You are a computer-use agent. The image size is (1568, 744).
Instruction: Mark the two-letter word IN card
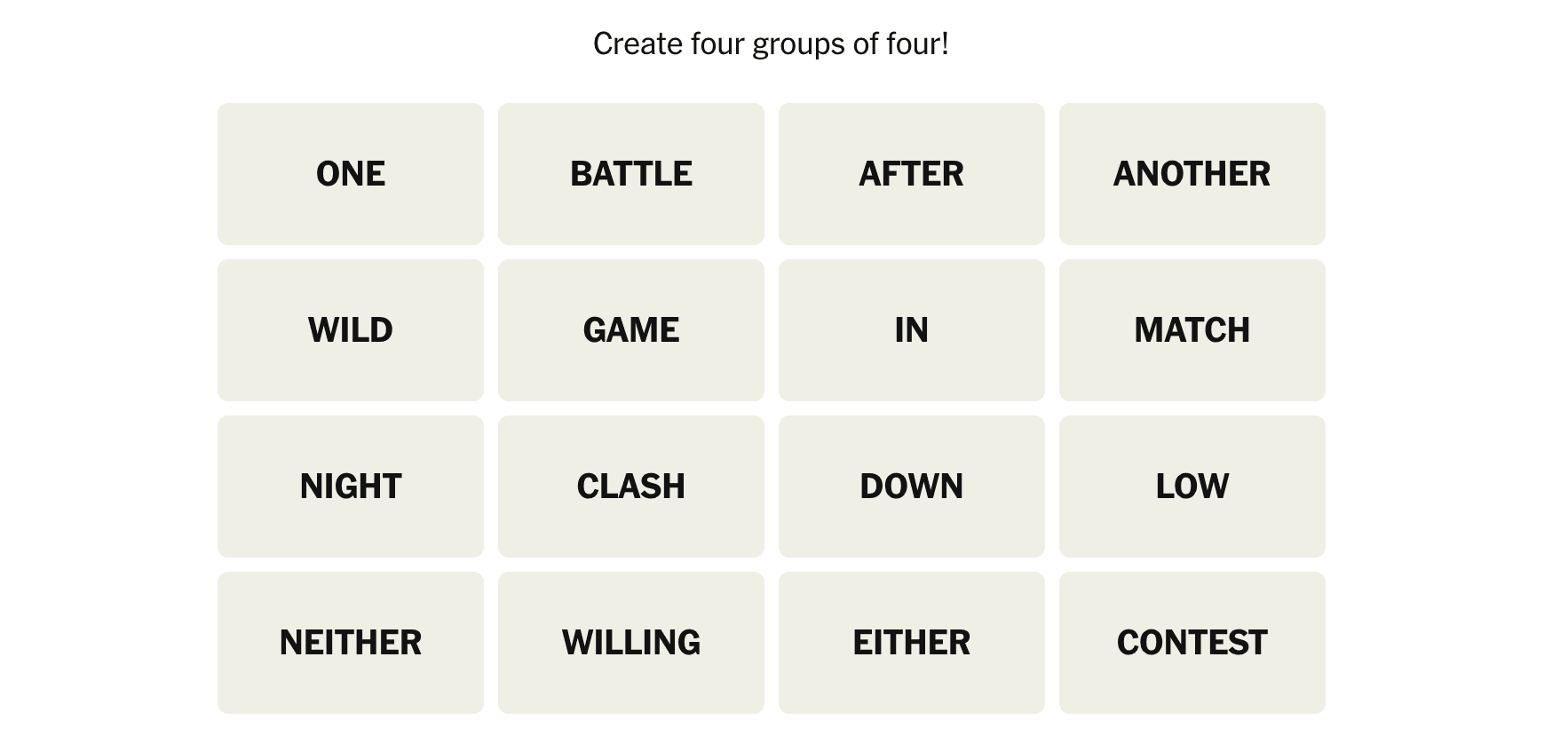tap(912, 330)
